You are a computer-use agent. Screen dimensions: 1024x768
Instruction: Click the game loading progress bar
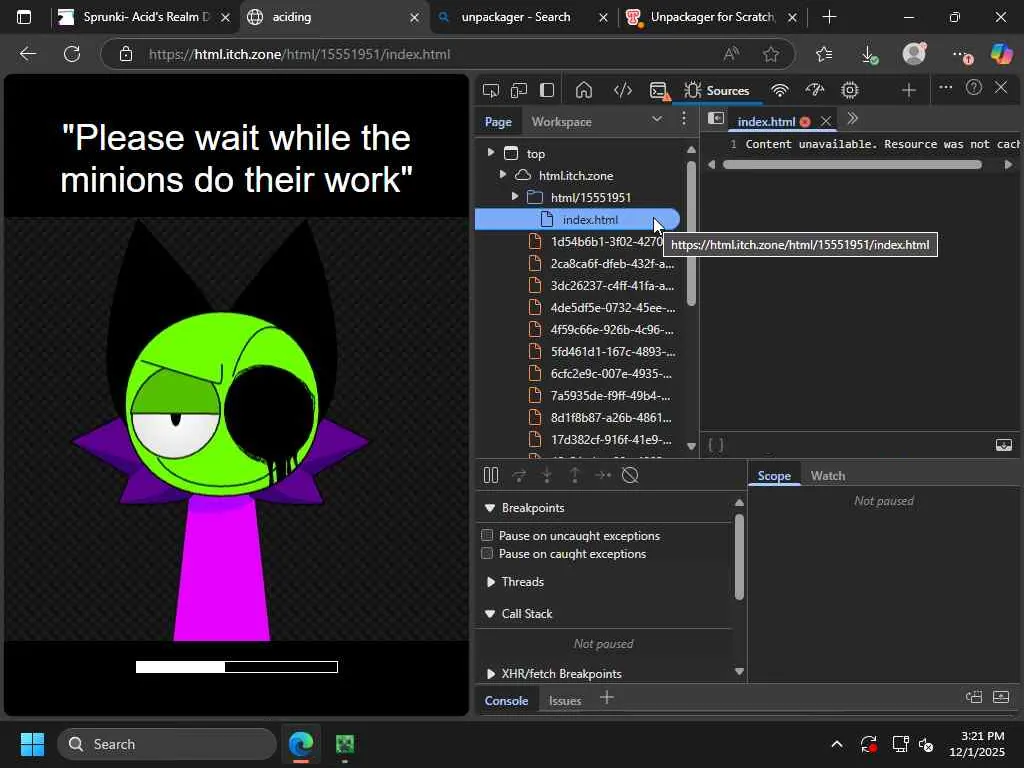[x=236, y=667]
